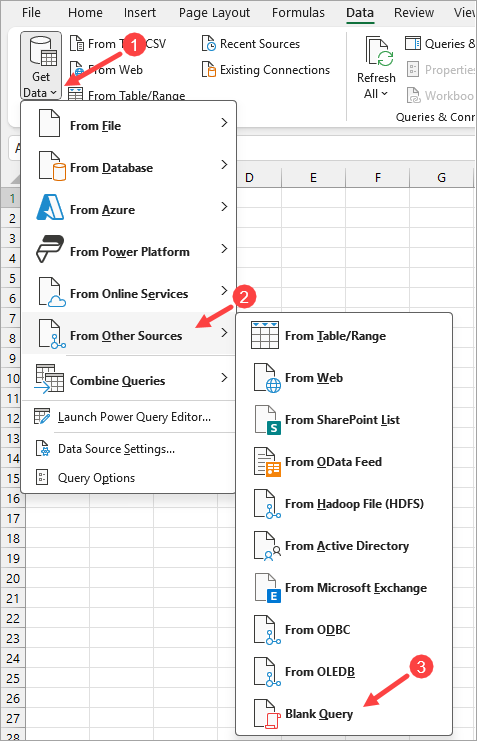The image size is (477, 741).
Task: Open Query Options menu entry
Action: click(x=129, y=478)
